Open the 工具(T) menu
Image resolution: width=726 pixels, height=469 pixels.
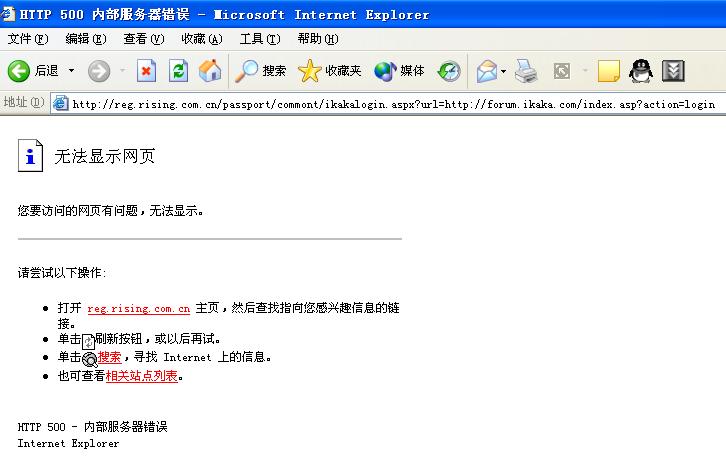tap(260, 39)
